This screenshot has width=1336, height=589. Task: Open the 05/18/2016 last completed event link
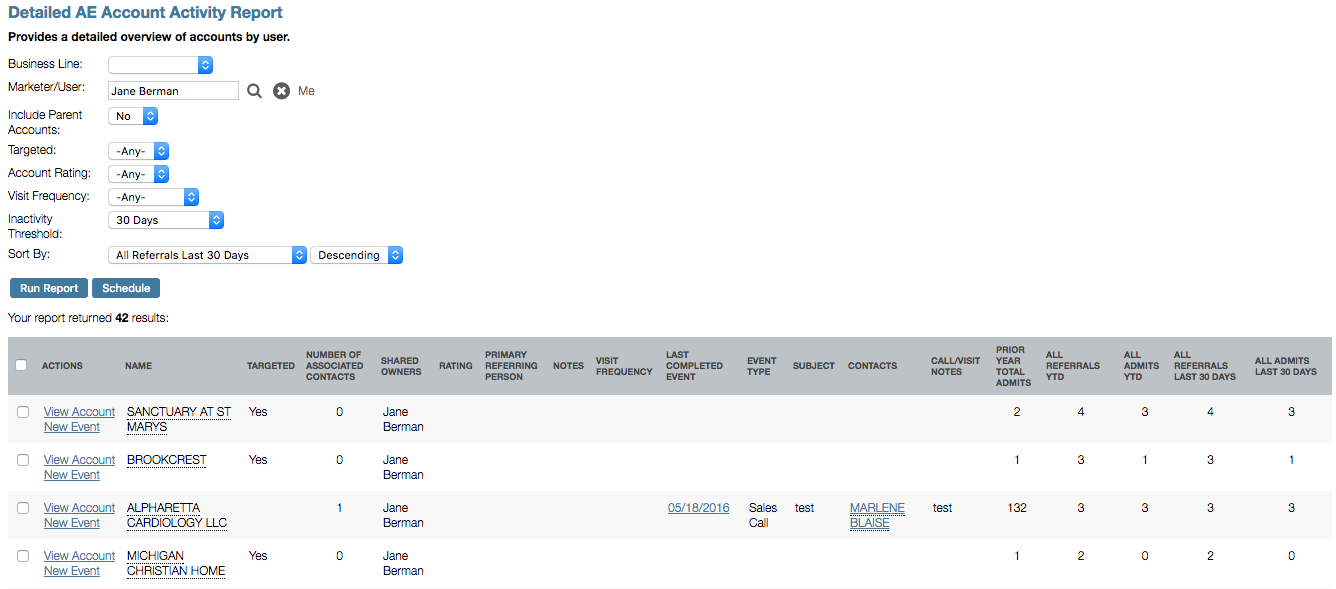(699, 508)
